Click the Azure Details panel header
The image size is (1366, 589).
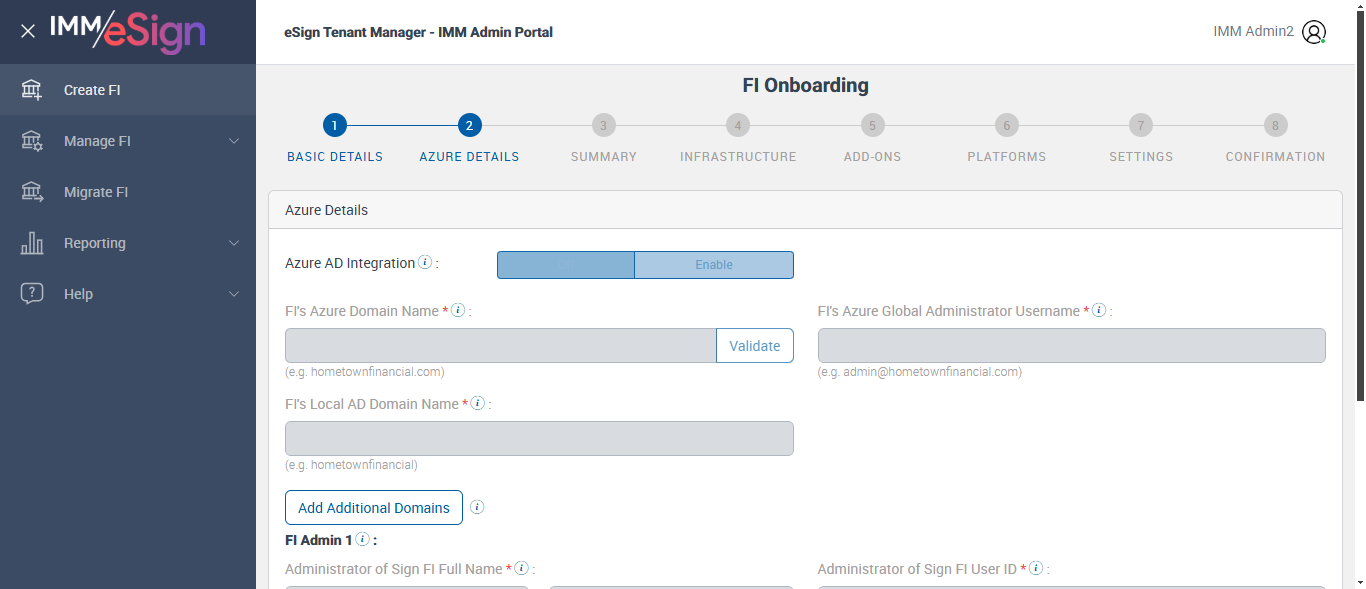click(x=805, y=210)
